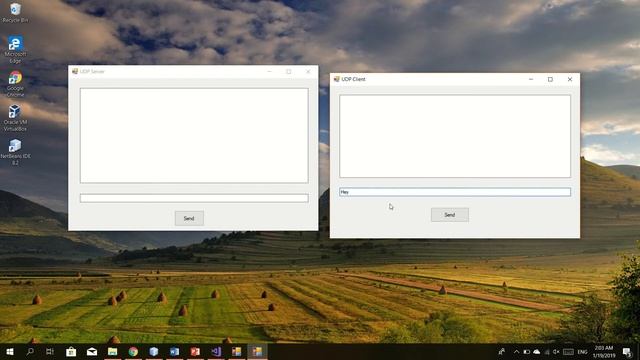Click the muted volume tray icon

click(x=556, y=351)
